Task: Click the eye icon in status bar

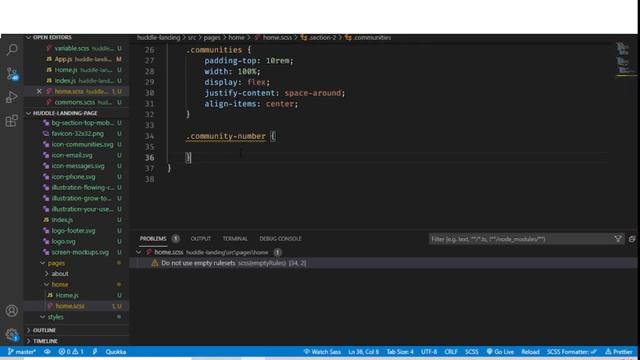Action: (47, 352)
